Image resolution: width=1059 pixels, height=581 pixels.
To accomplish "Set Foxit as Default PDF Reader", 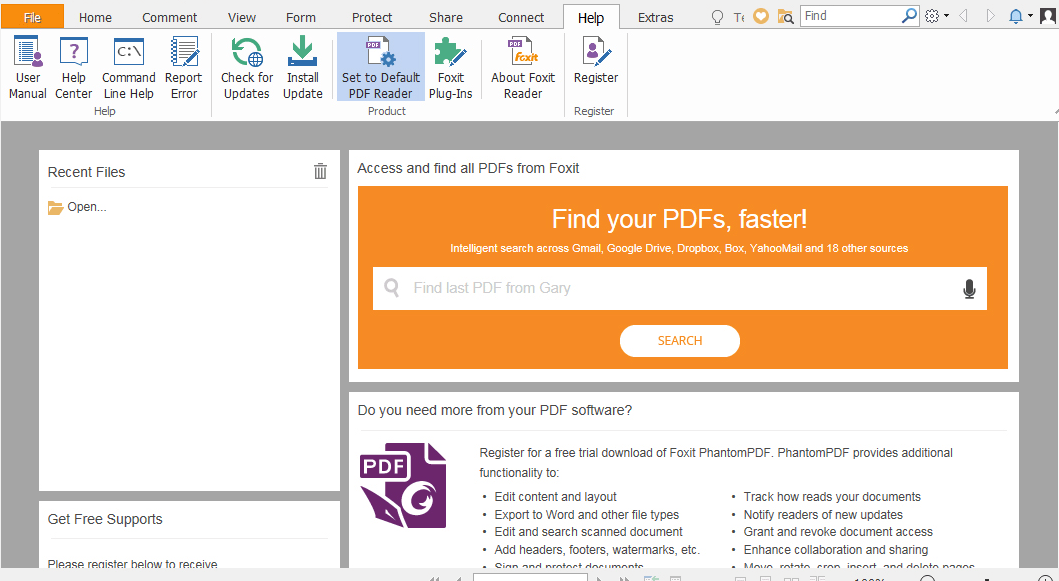I will click(x=381, y=67).
